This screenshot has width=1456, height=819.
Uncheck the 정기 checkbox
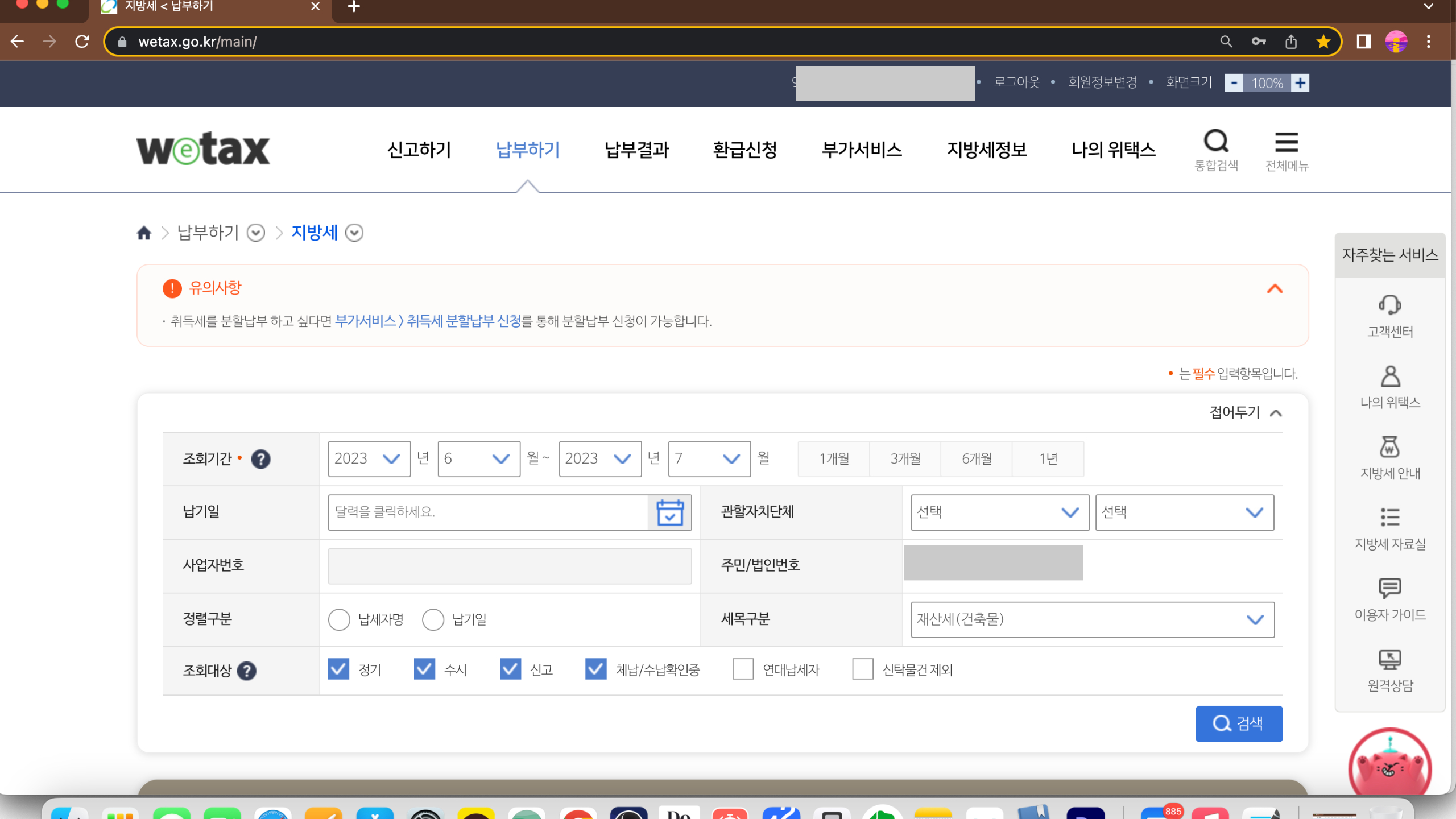tap(339, 669)
